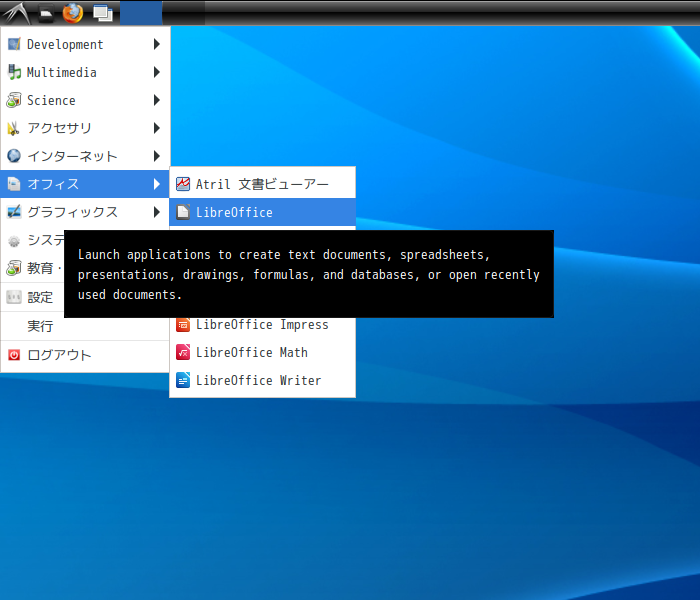This screenshot has width=700, height=600.
Task: Launch the LibreOffice start center entry
Action: 262,212
